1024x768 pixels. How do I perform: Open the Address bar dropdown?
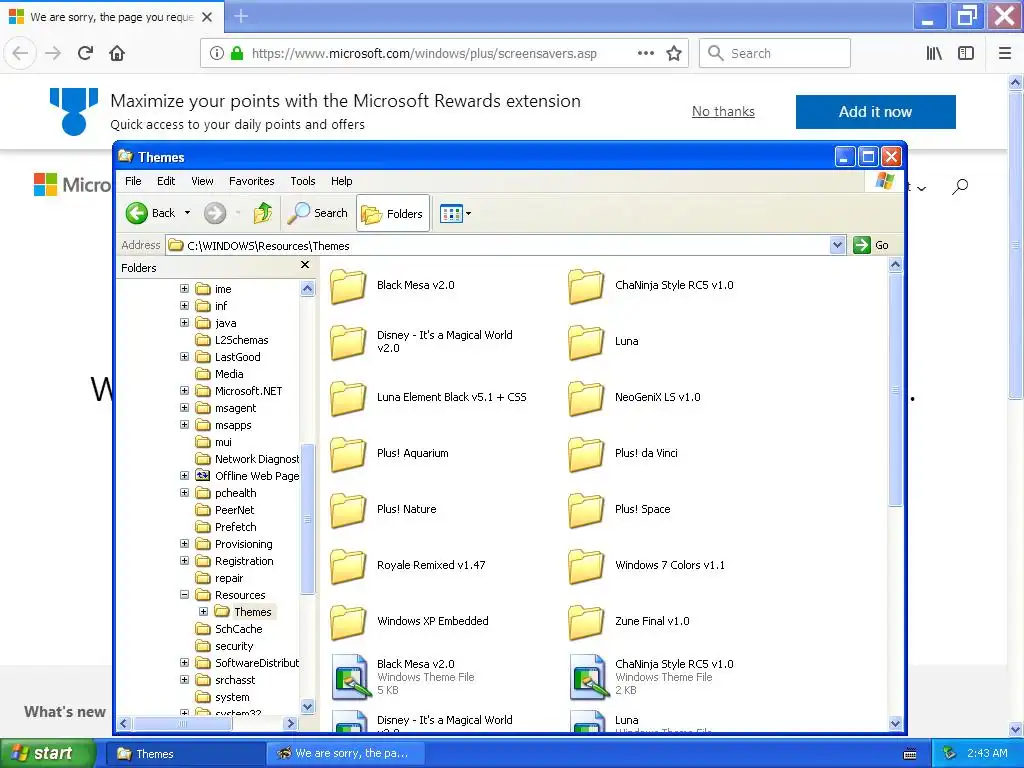pyautogui.click(x=837, y=245)
